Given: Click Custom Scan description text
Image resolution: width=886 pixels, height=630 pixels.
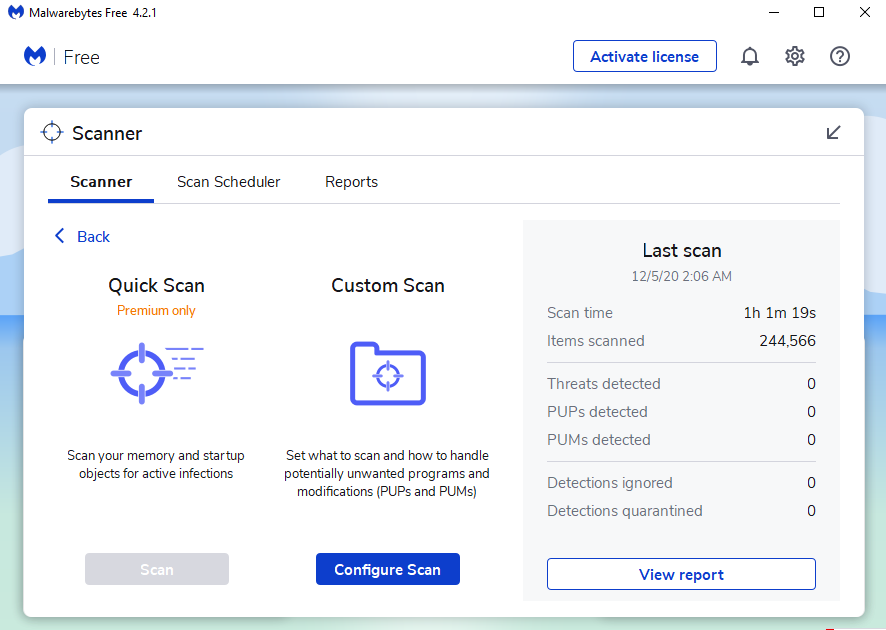Looking at the screenshot, I should pos(387,473).
